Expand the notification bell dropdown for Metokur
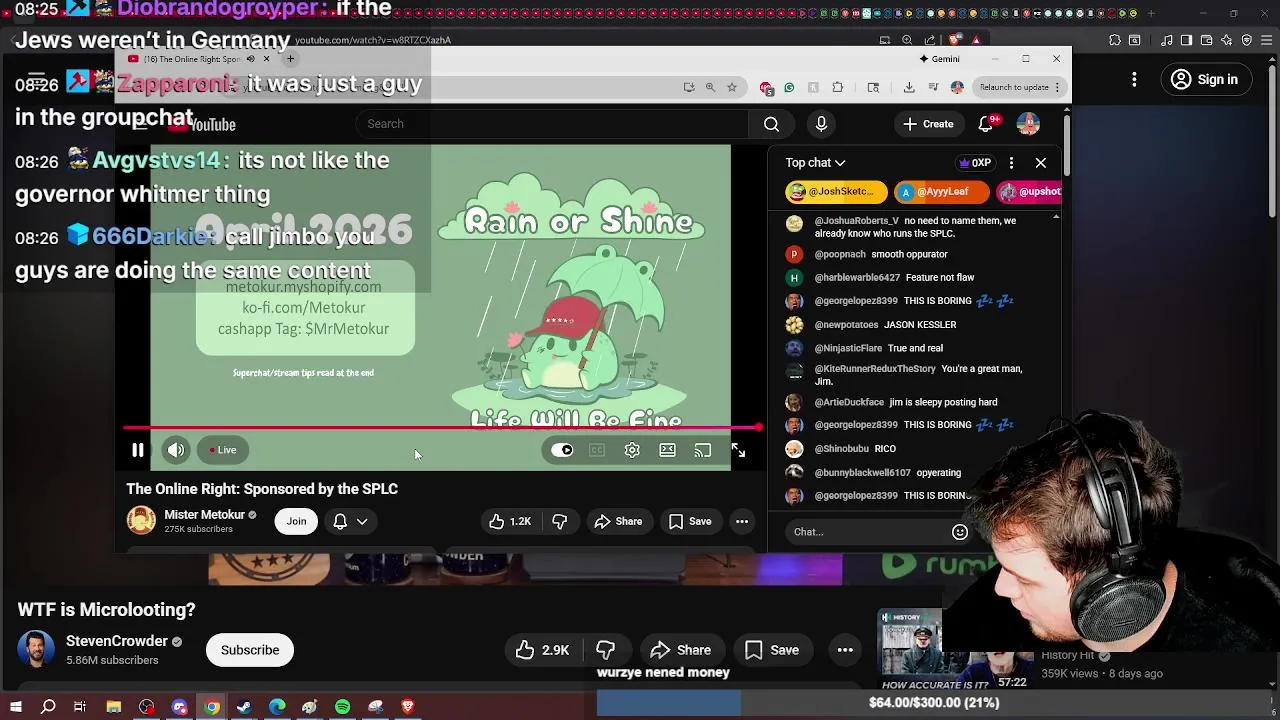 350,521
